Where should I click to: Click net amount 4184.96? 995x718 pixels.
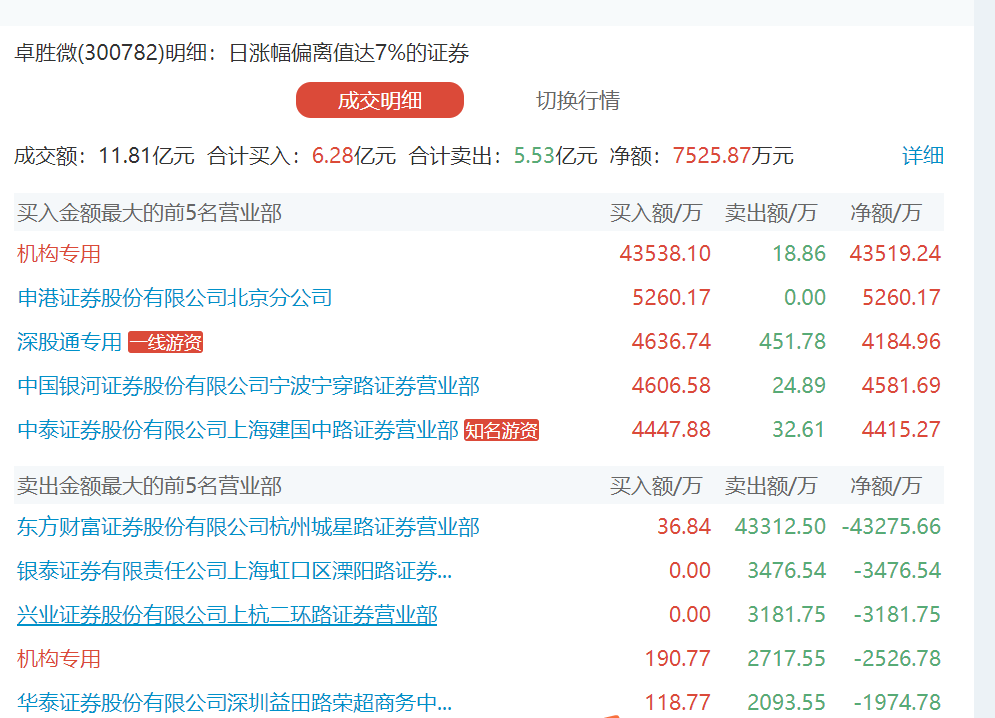[x=901, y=342]
